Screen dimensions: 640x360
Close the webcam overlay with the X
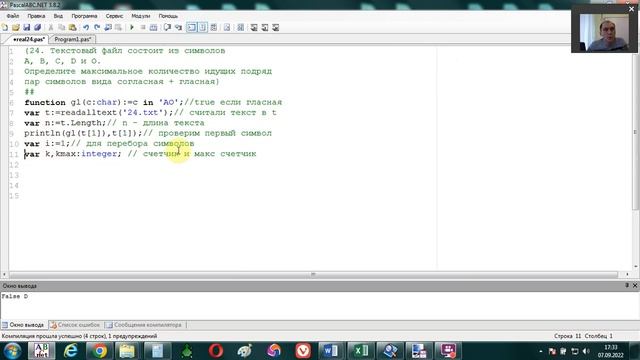(x=631, y=9)
